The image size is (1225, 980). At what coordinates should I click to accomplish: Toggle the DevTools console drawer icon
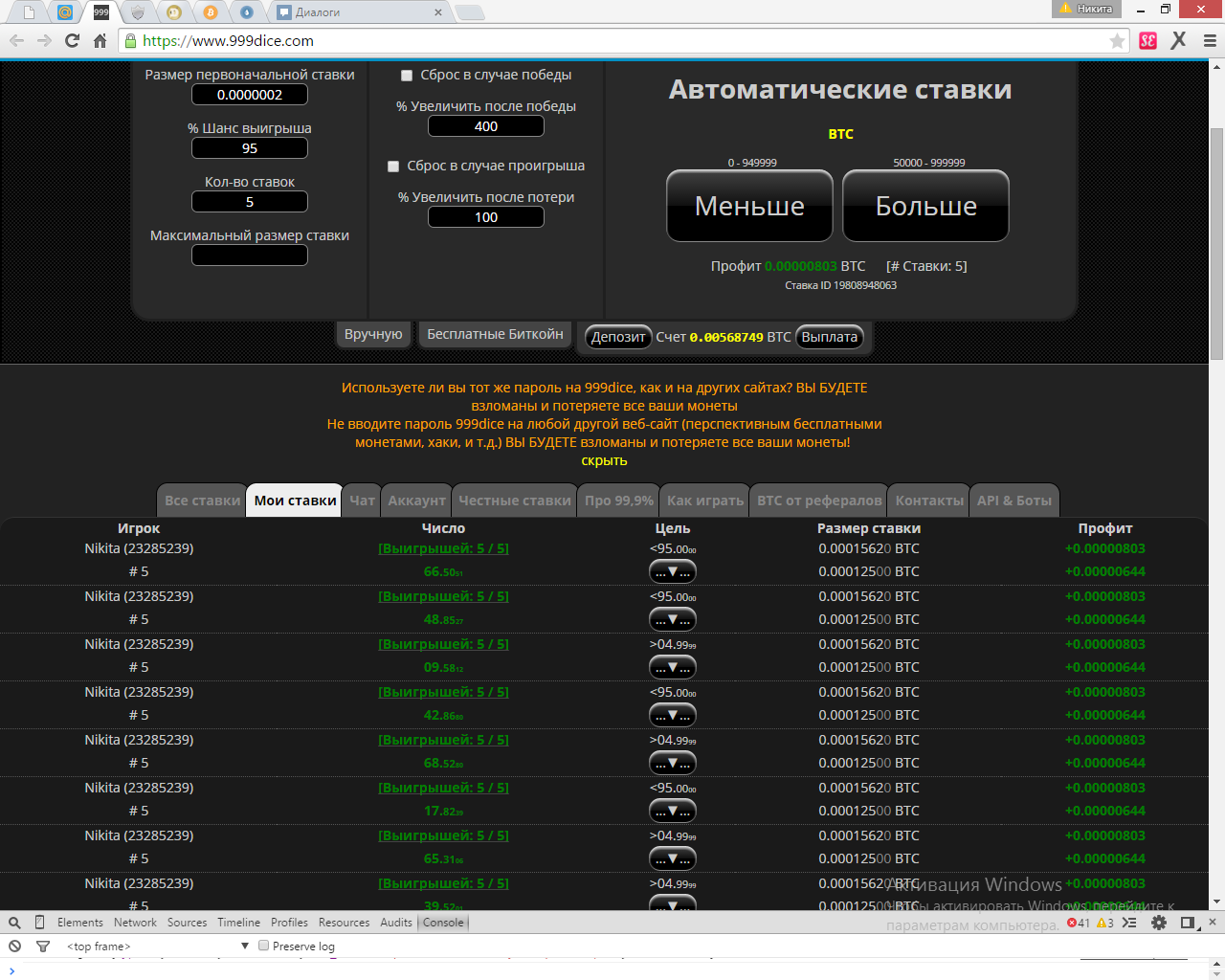1129,923
